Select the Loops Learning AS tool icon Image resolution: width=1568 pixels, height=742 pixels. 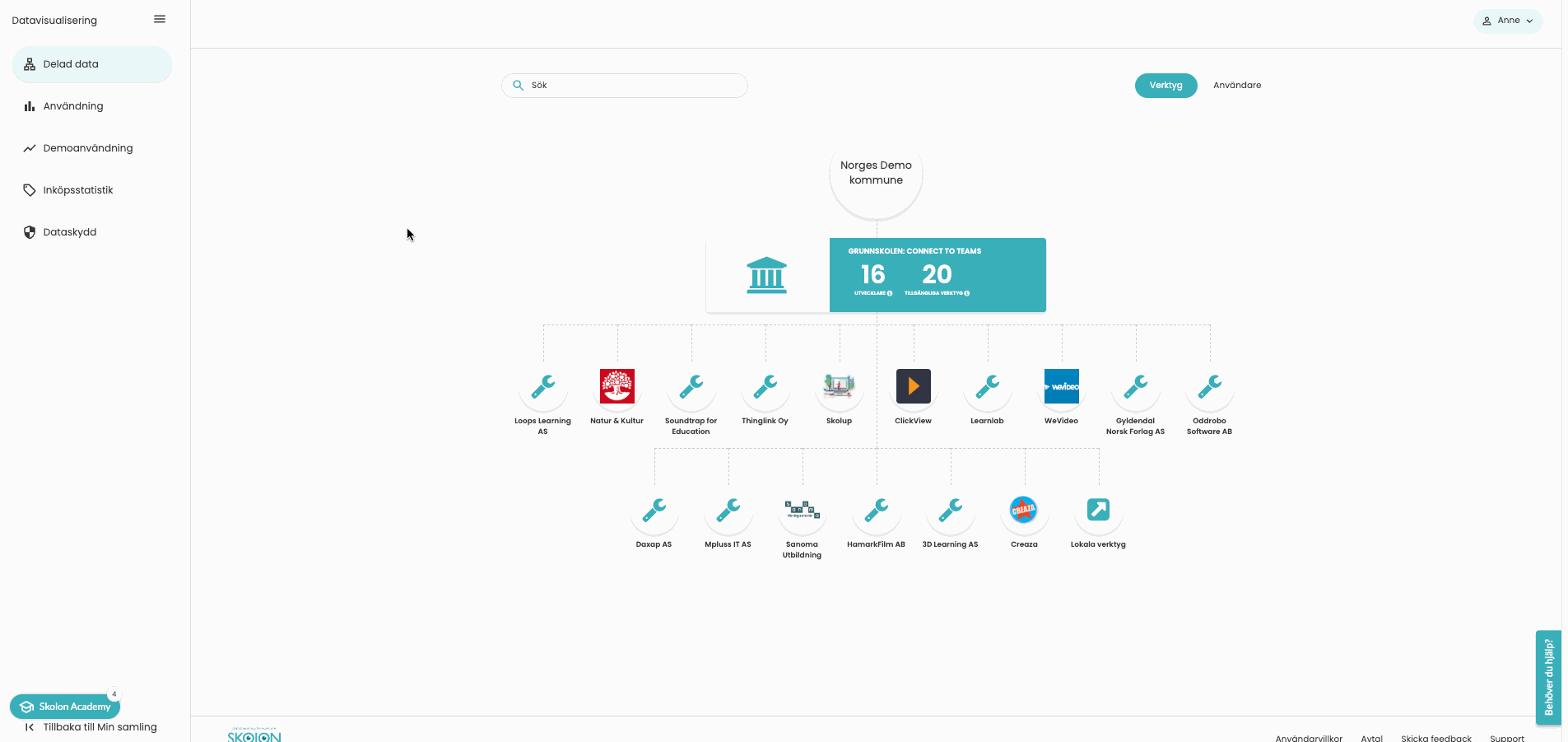point(543,386)
